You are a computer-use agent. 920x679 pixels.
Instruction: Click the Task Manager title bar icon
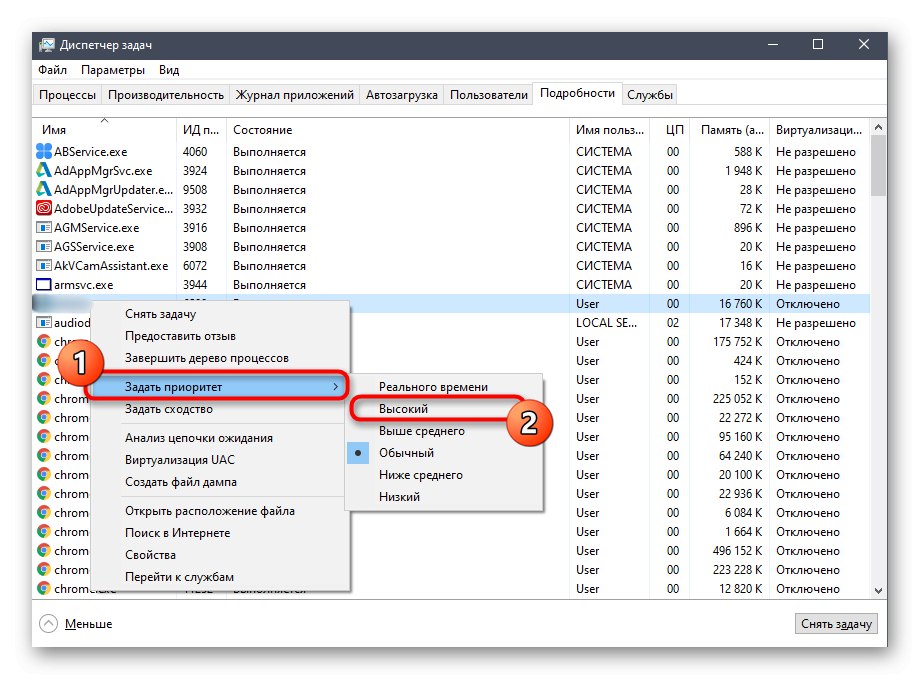(48, 45)
